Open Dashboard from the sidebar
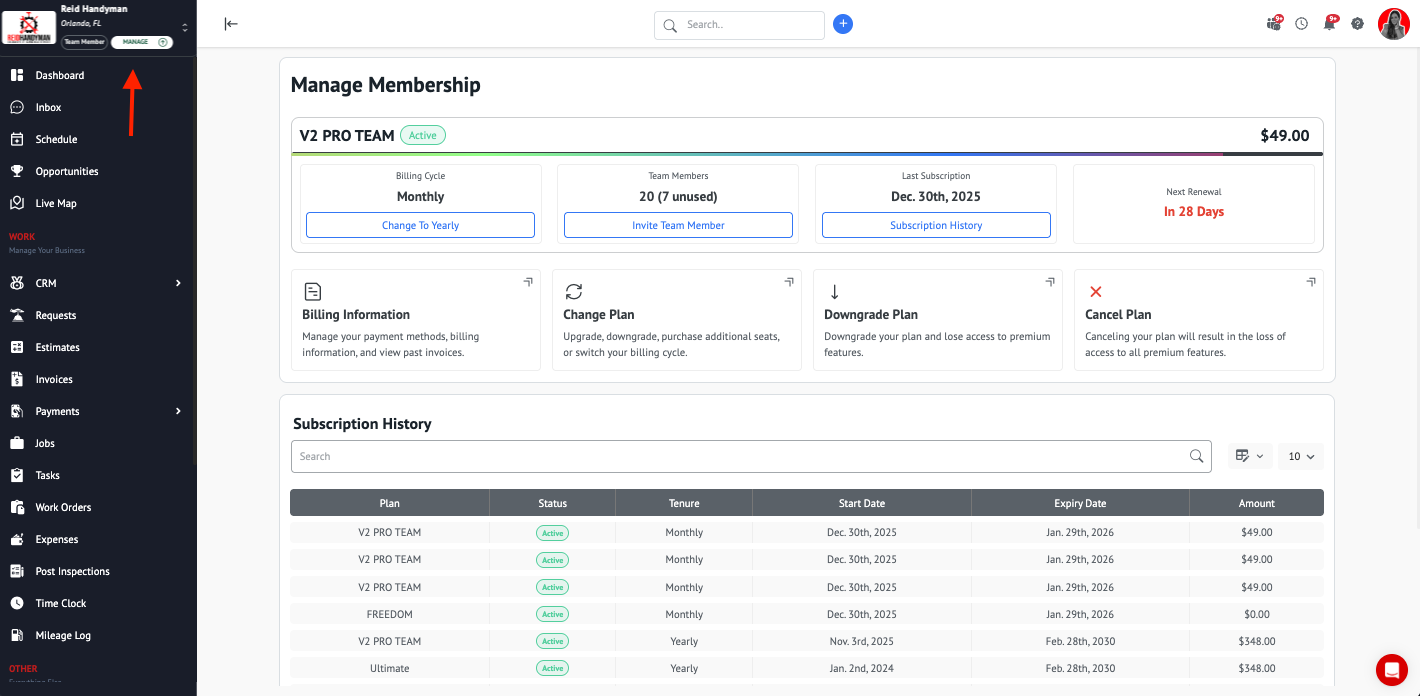Viewport: 1420px width, 696px height. coord(60,75)
